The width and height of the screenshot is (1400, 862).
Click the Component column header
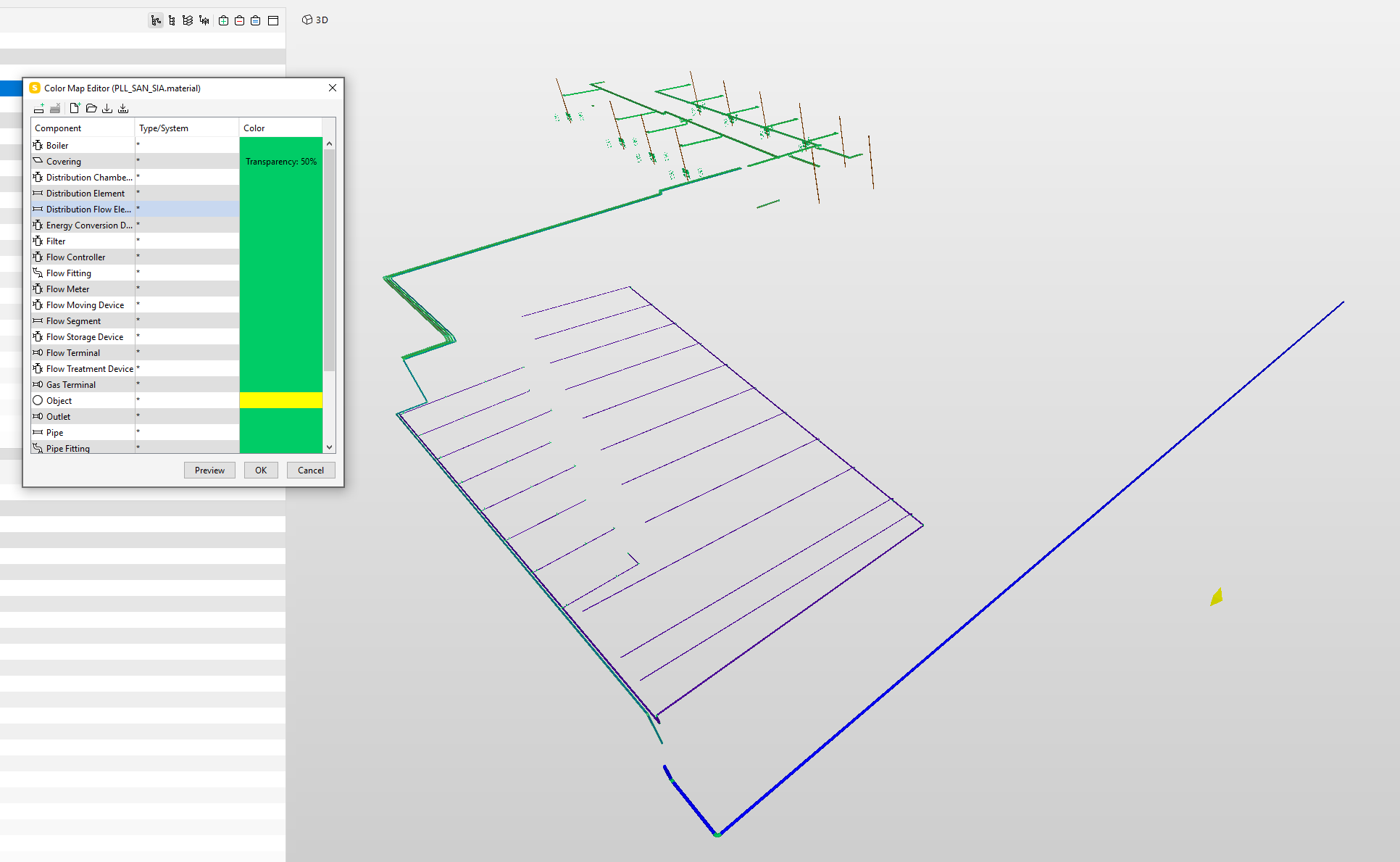click(83, 128)
